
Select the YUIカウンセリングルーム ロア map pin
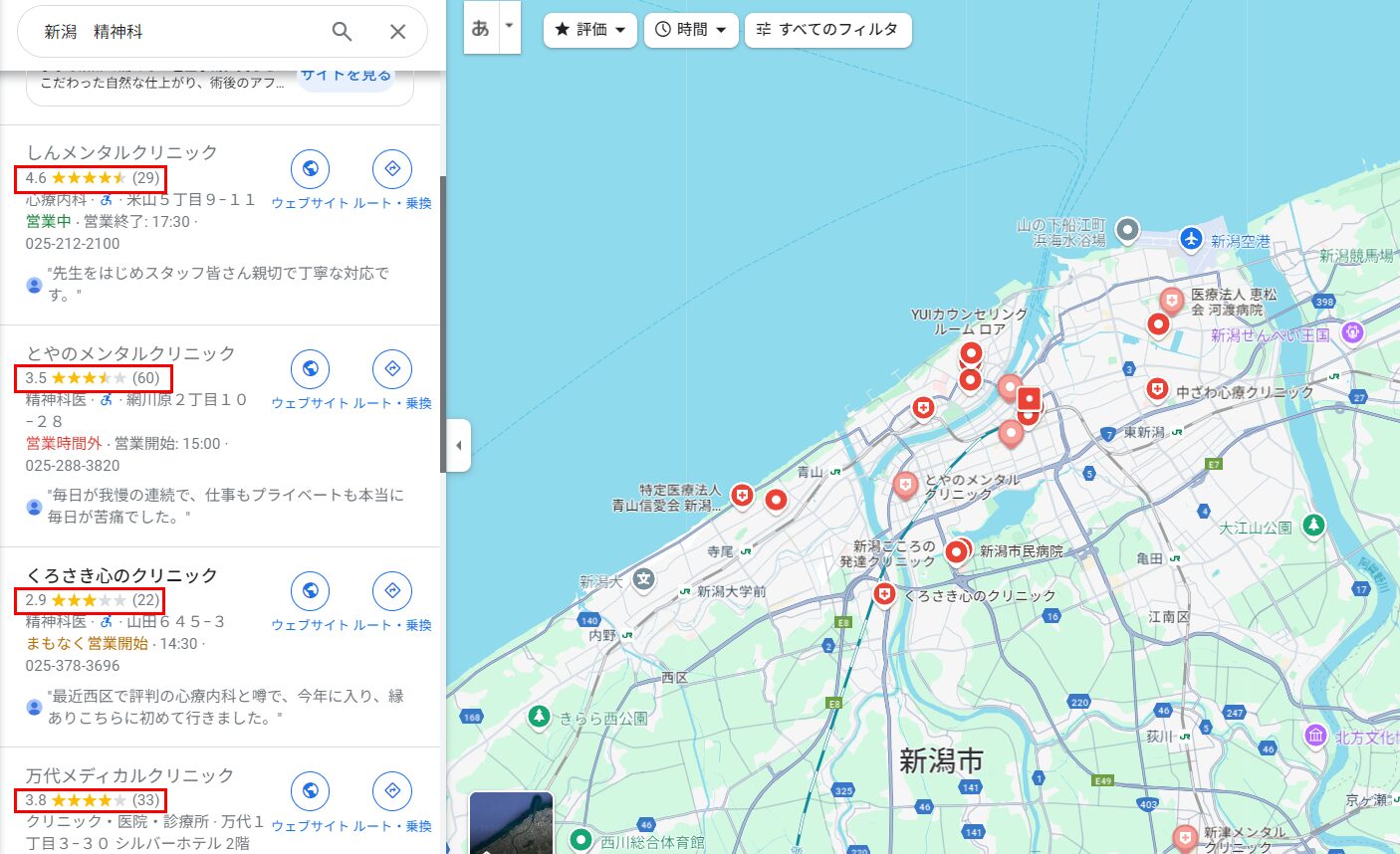click(971, 353)
